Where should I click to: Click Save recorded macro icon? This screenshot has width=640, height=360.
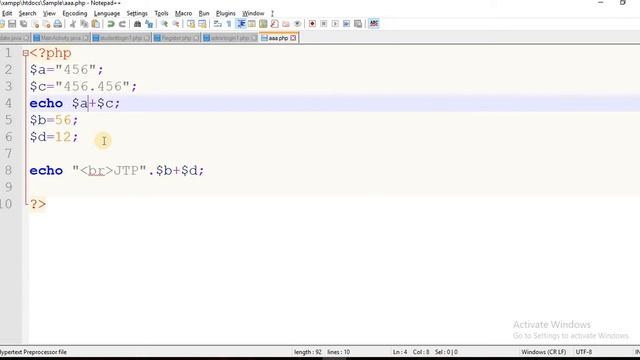point(358,24)
